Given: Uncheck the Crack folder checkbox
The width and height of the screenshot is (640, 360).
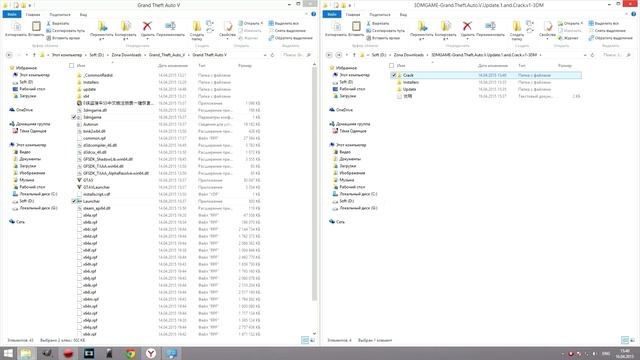Looking at the screenshot, I should tap(394, 75).
